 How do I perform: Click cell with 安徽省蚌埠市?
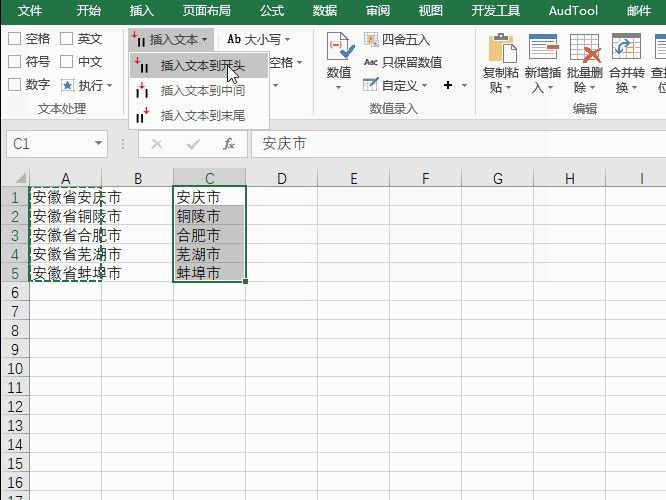point(65,273)
